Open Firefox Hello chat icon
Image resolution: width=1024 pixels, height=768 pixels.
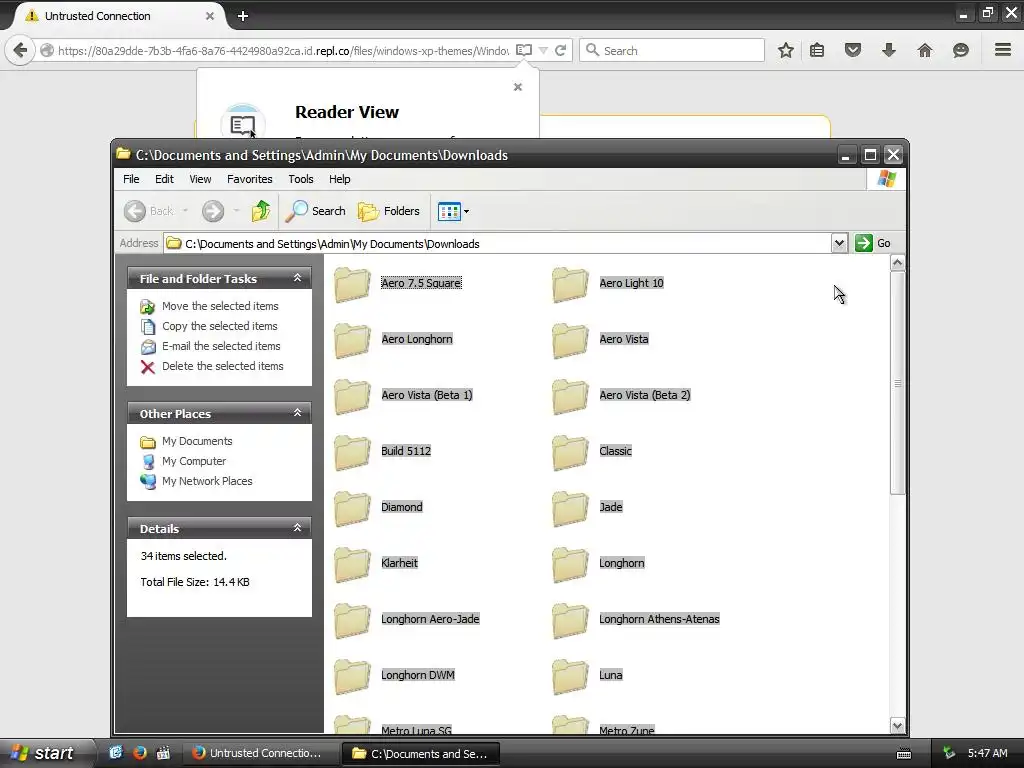pyautogui.click(x=961, y=50)
